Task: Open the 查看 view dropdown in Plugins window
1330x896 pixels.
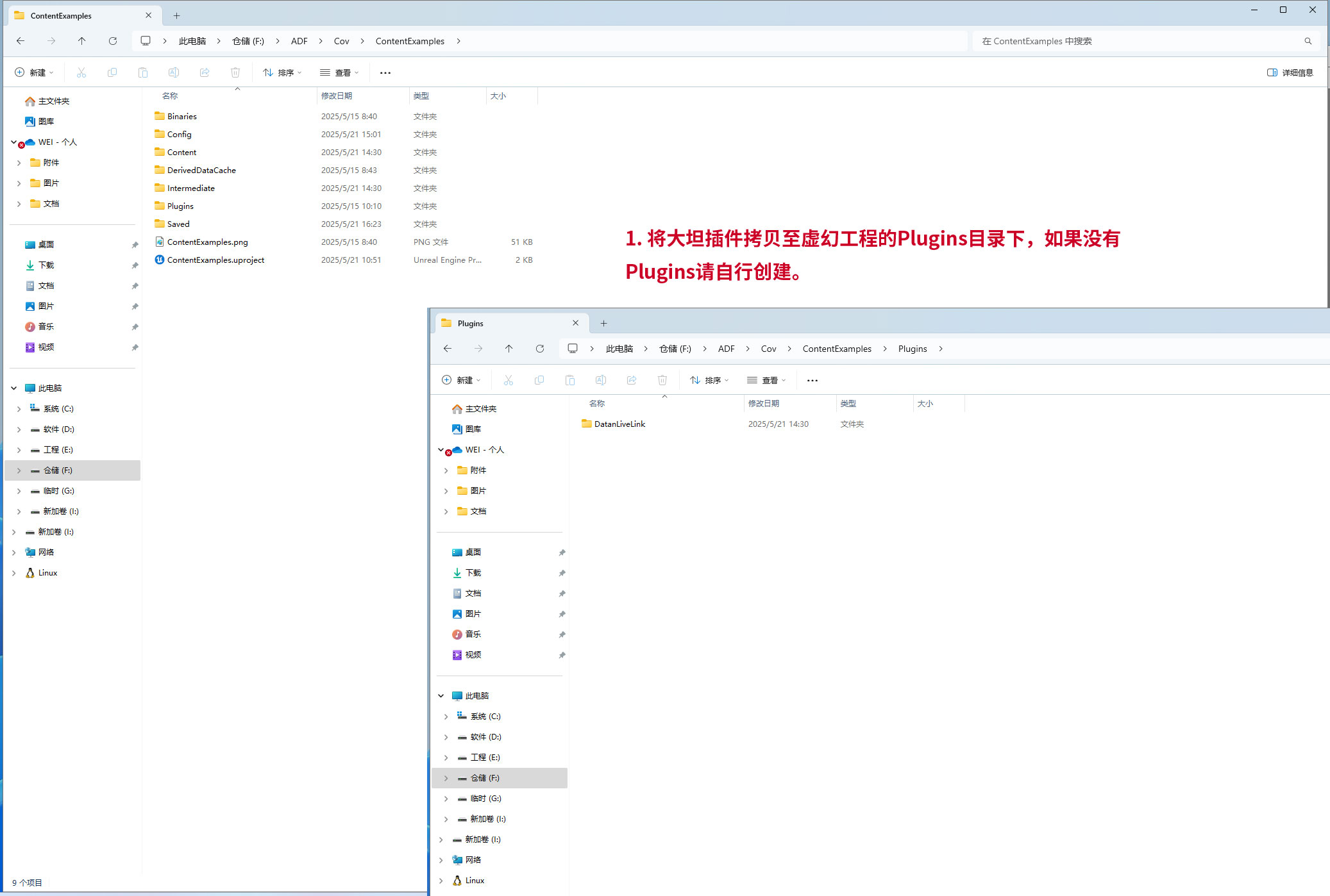Action: pyautogui.click(x=766, y=380)
